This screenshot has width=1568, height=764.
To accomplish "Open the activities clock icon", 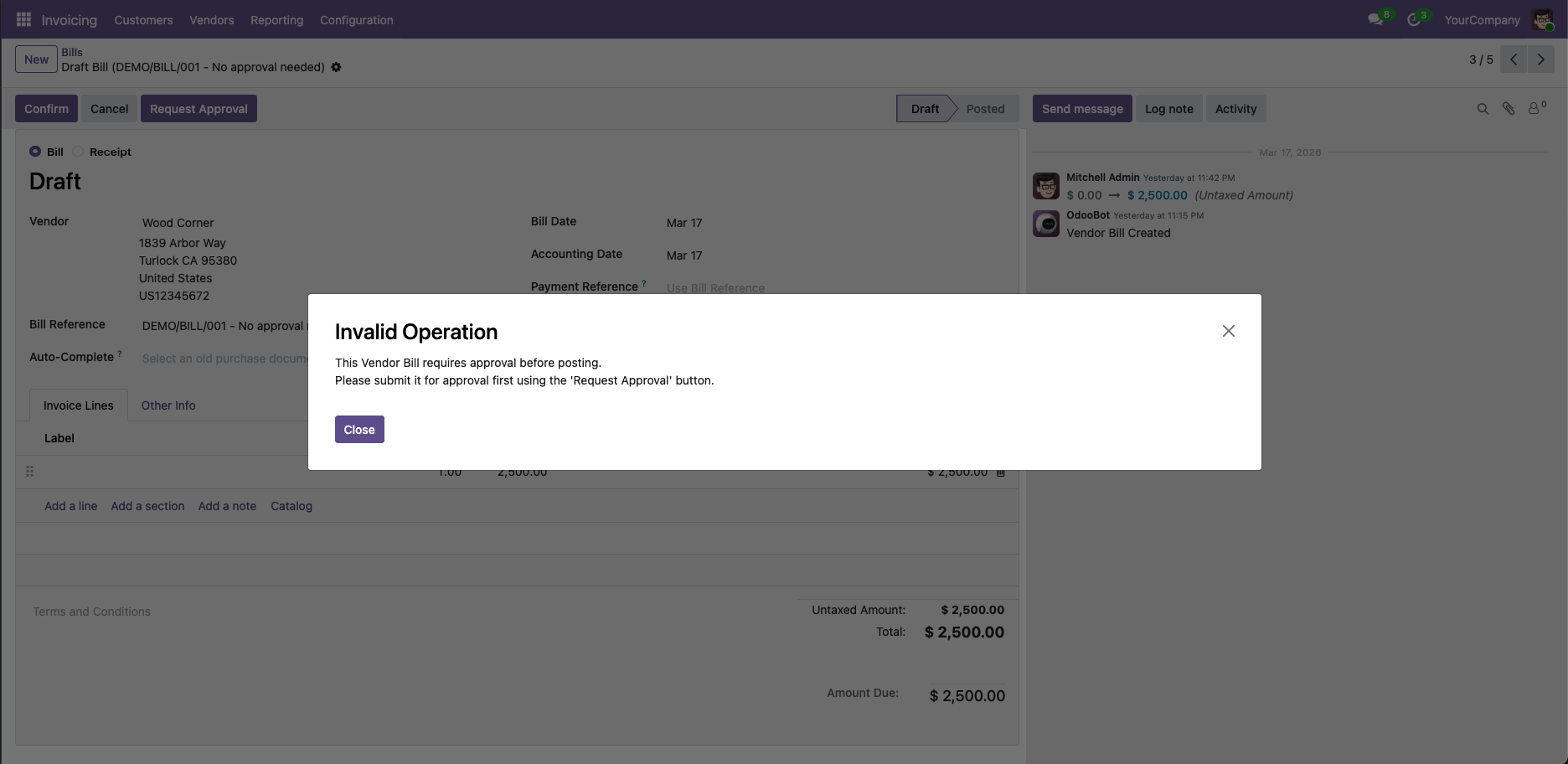I will coord(1414,19).
